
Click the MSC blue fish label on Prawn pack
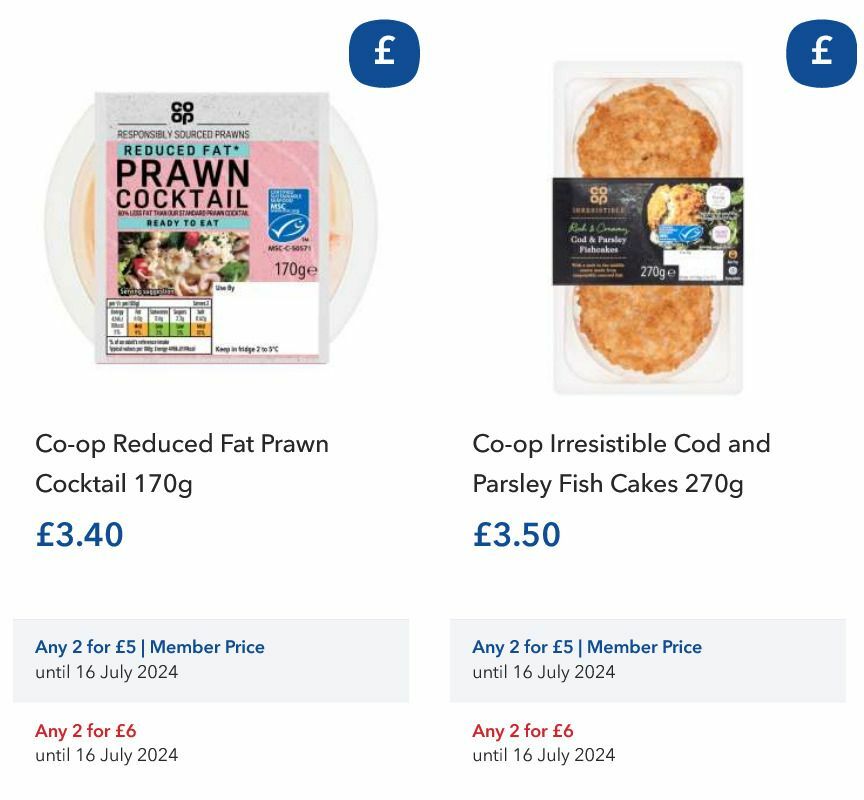(x=289, y=217)
